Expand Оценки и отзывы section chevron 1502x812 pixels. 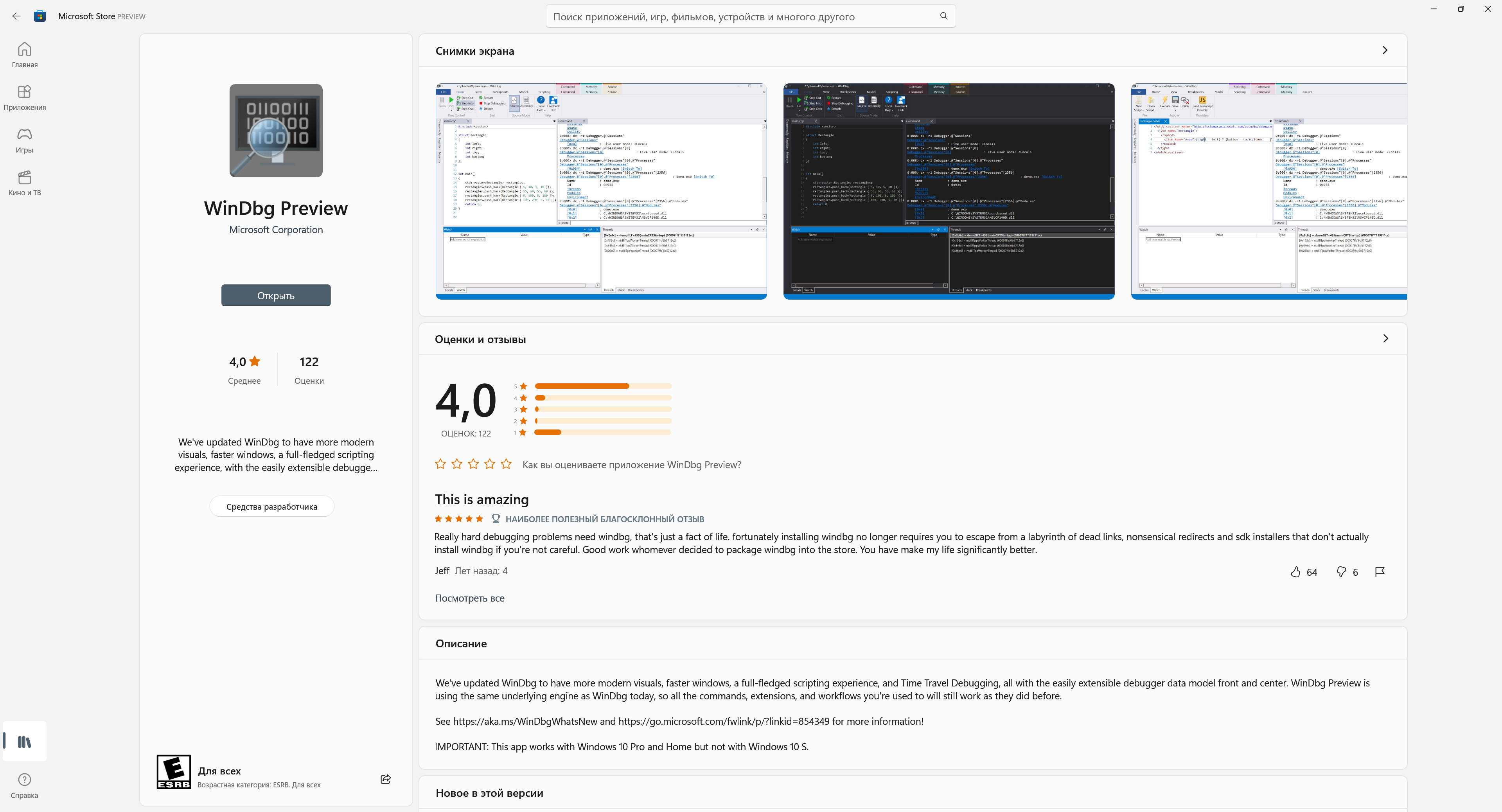click(1385, 339)
